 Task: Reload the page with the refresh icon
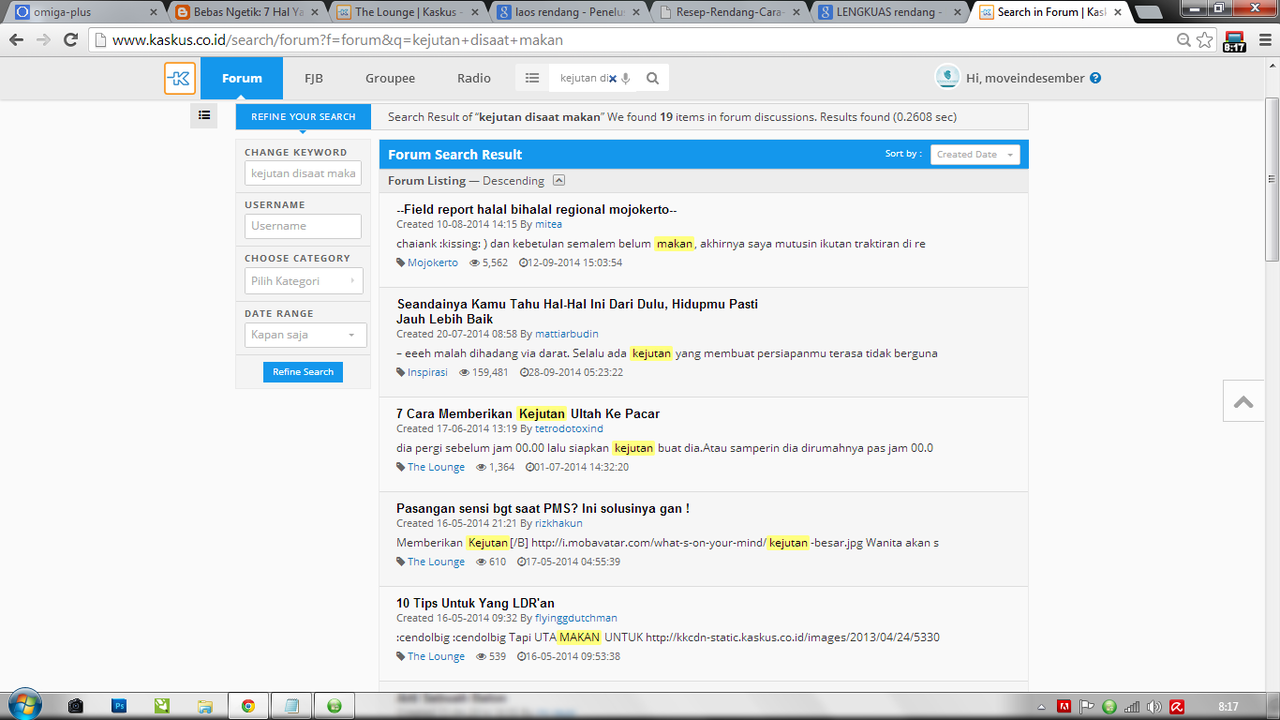pos(71,40)
